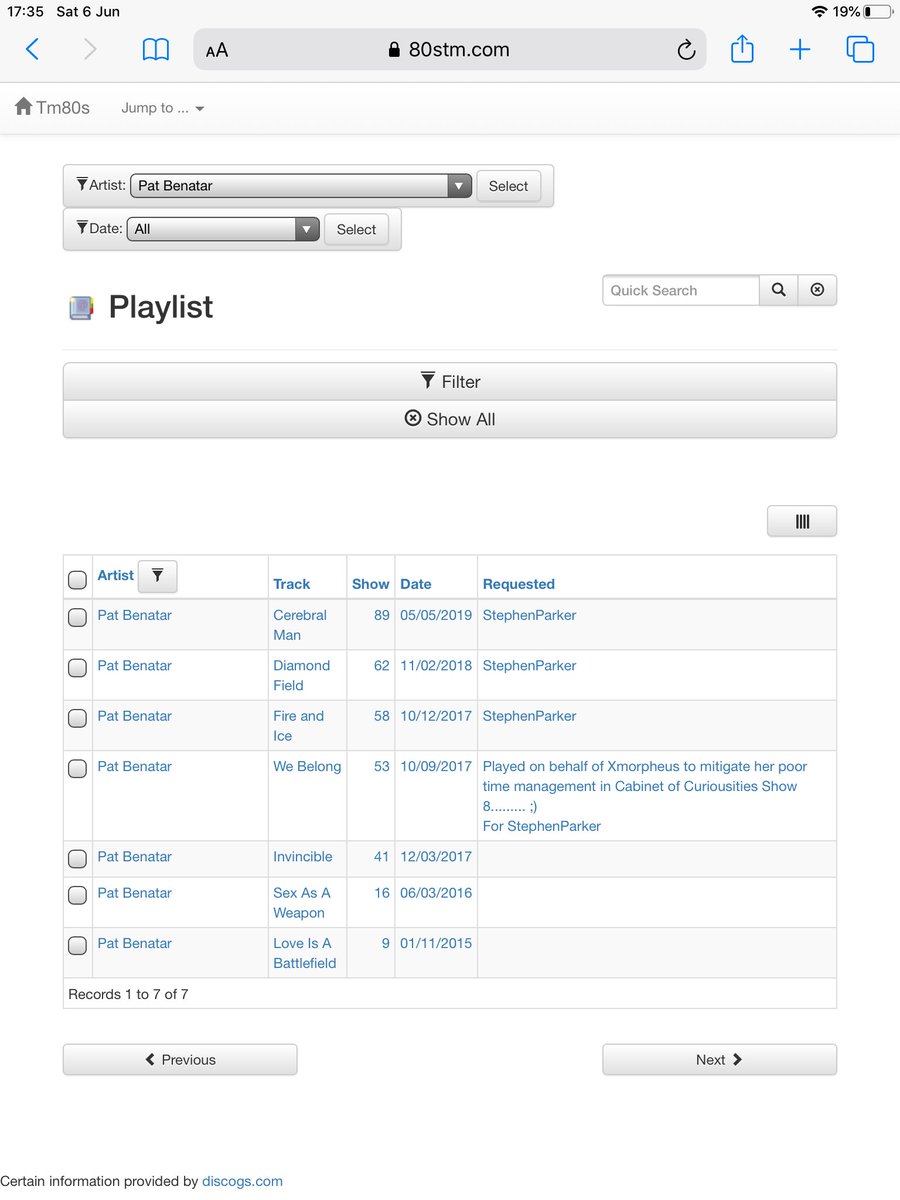900x1200 pixels.
Task: Check the Sex As A Weapon row checkbox
Action: (77, 895)
